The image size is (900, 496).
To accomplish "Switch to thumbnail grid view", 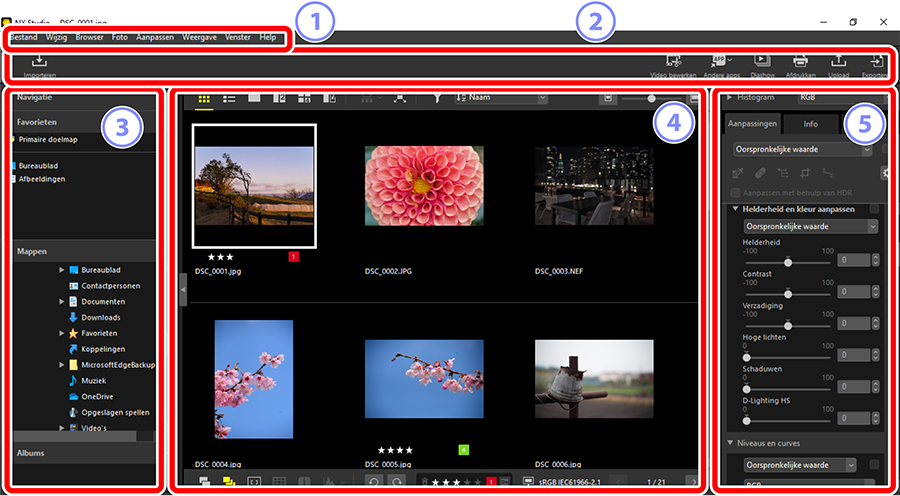I will coord(204,99).
